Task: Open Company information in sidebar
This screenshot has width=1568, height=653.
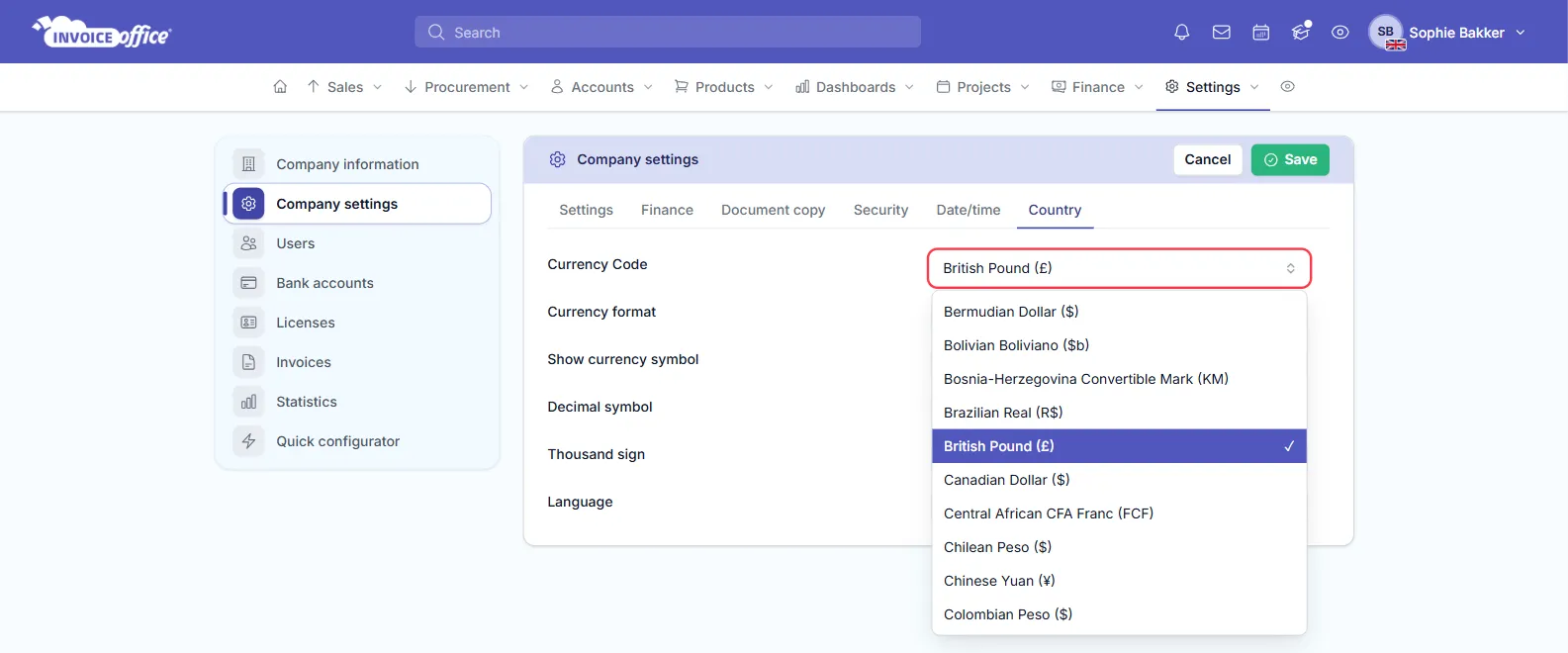Action: click(357, 164)
